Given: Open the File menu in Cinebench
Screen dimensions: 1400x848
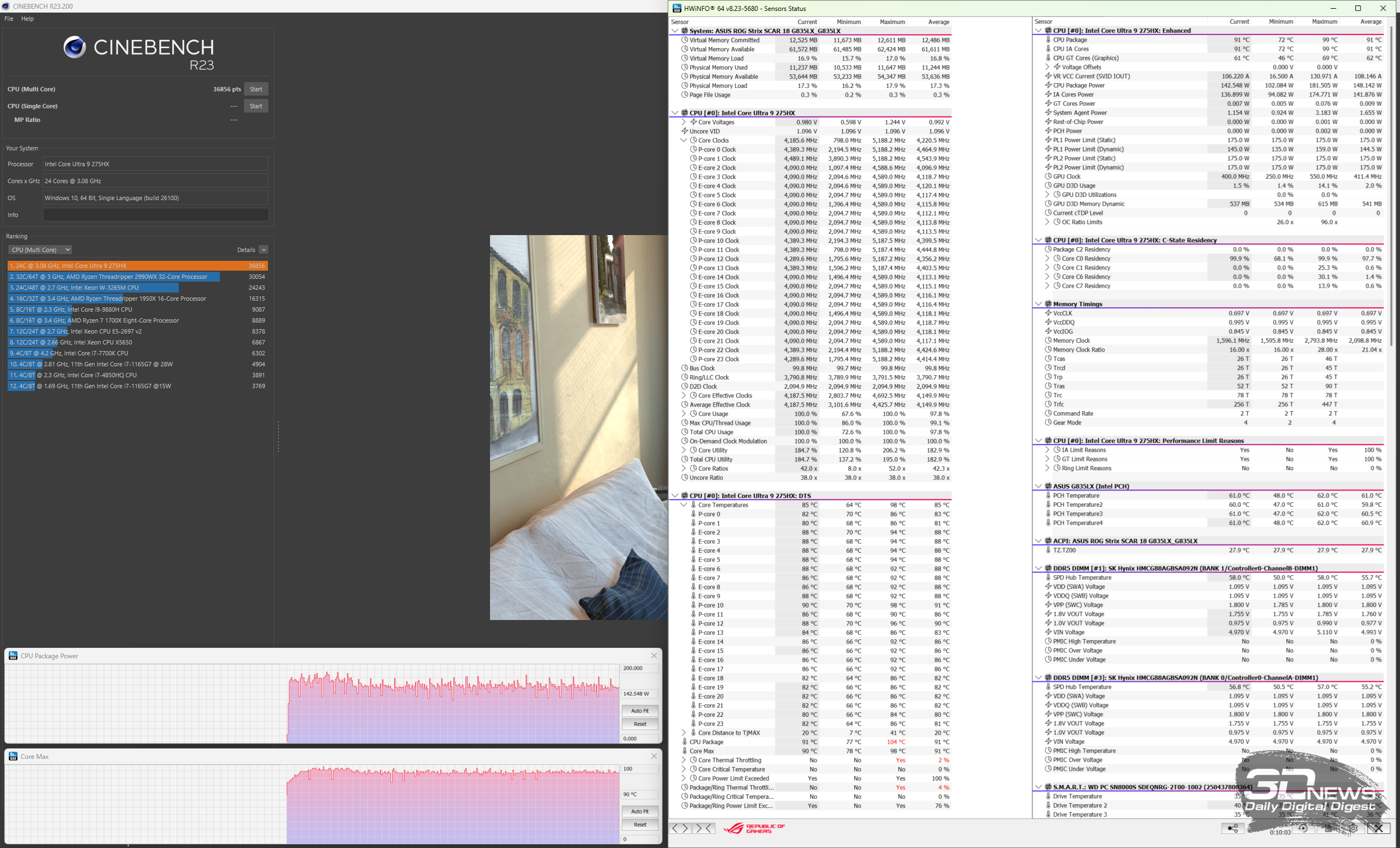Looking at the screenshot, I should pos(9,19).
